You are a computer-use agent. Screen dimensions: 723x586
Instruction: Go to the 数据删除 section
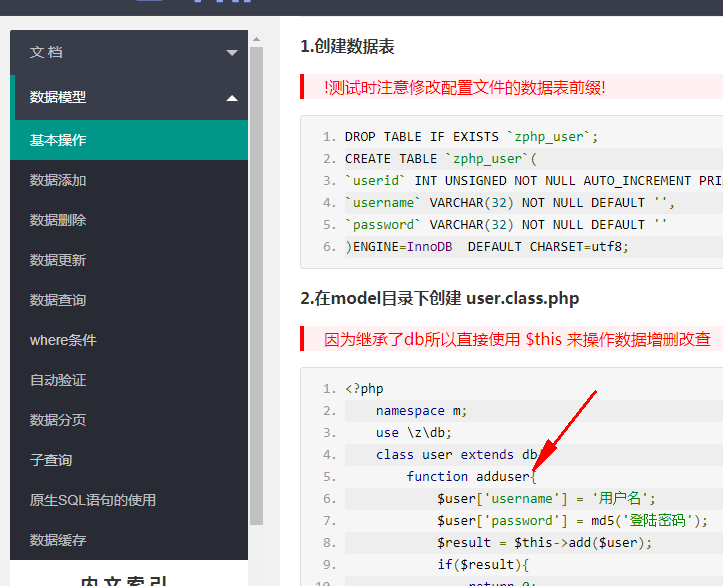click(58, 220)
